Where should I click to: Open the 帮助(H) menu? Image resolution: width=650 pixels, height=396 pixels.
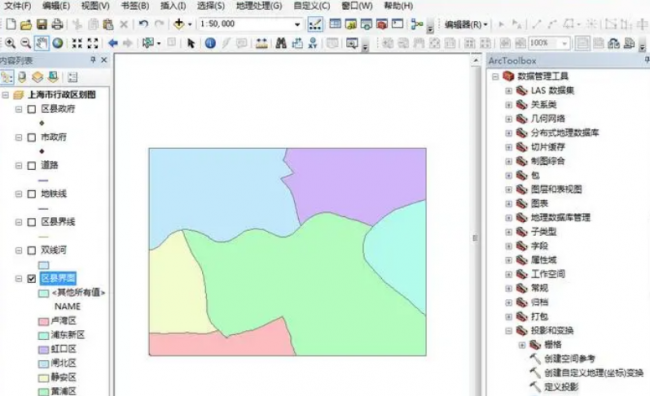pyautogui.click(x=398, y=6)
